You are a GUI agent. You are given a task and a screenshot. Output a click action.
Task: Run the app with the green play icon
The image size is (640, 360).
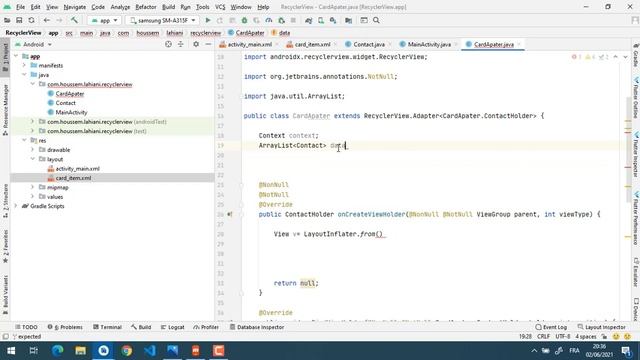tap(208, 20)
